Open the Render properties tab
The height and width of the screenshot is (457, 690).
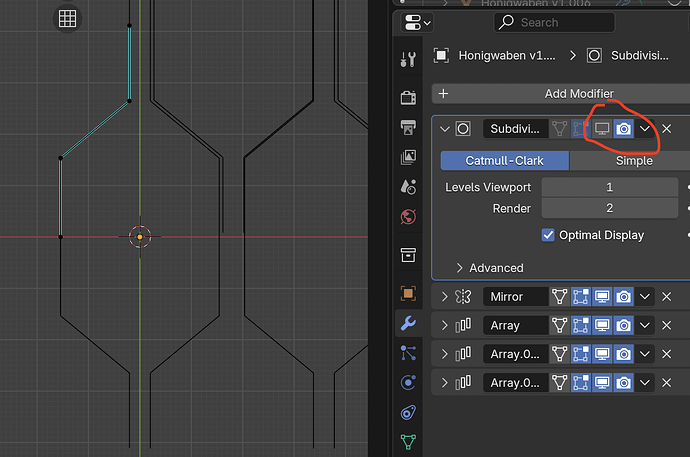point(408,97)
